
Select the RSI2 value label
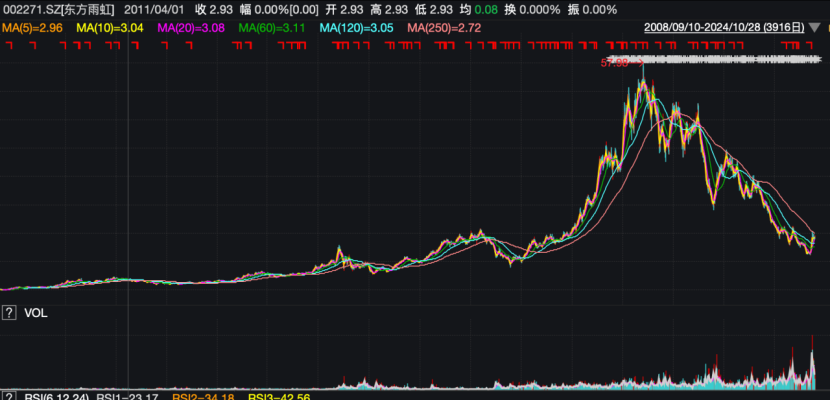click(x=203, y=397)
